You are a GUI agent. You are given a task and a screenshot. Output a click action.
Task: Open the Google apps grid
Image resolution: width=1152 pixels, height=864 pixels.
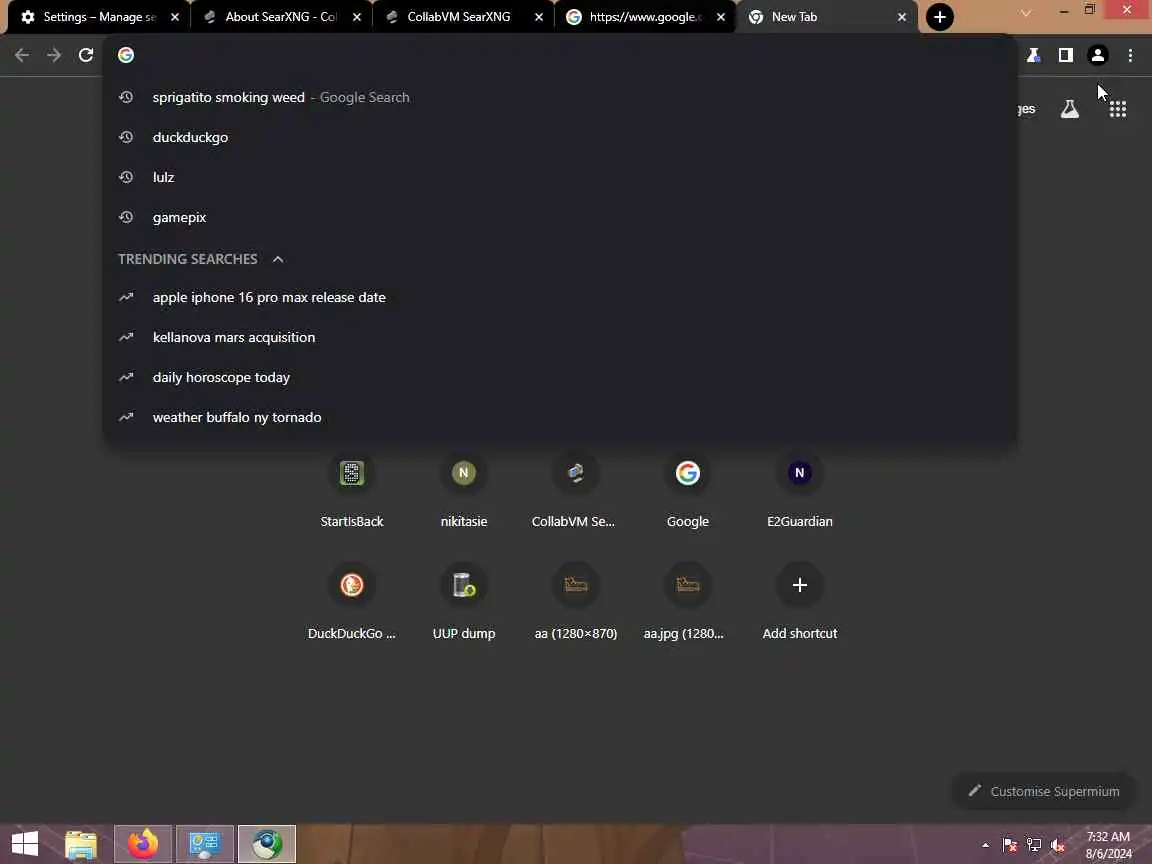coord(1117,109)
